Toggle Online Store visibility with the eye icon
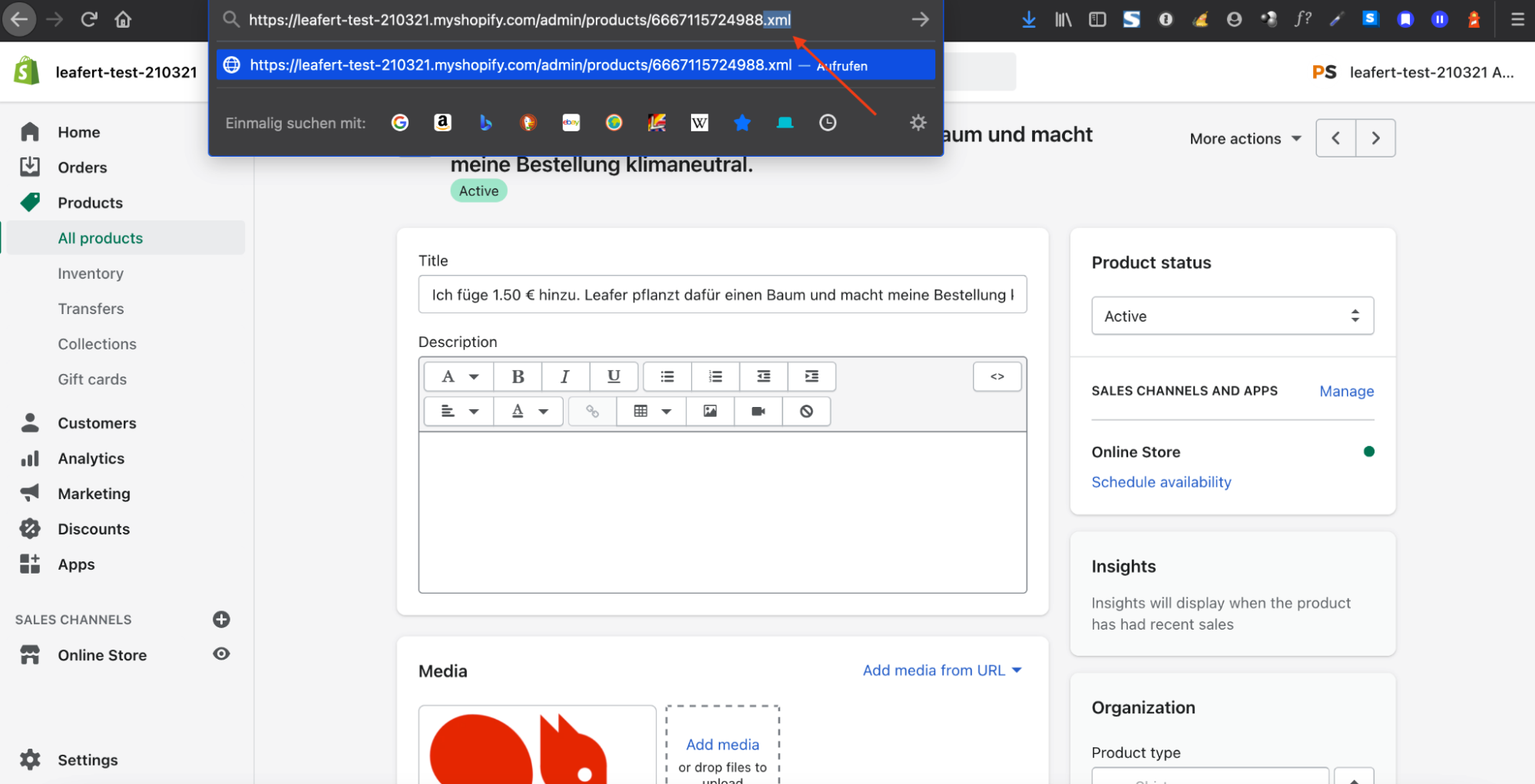 [x=221, y=653]
